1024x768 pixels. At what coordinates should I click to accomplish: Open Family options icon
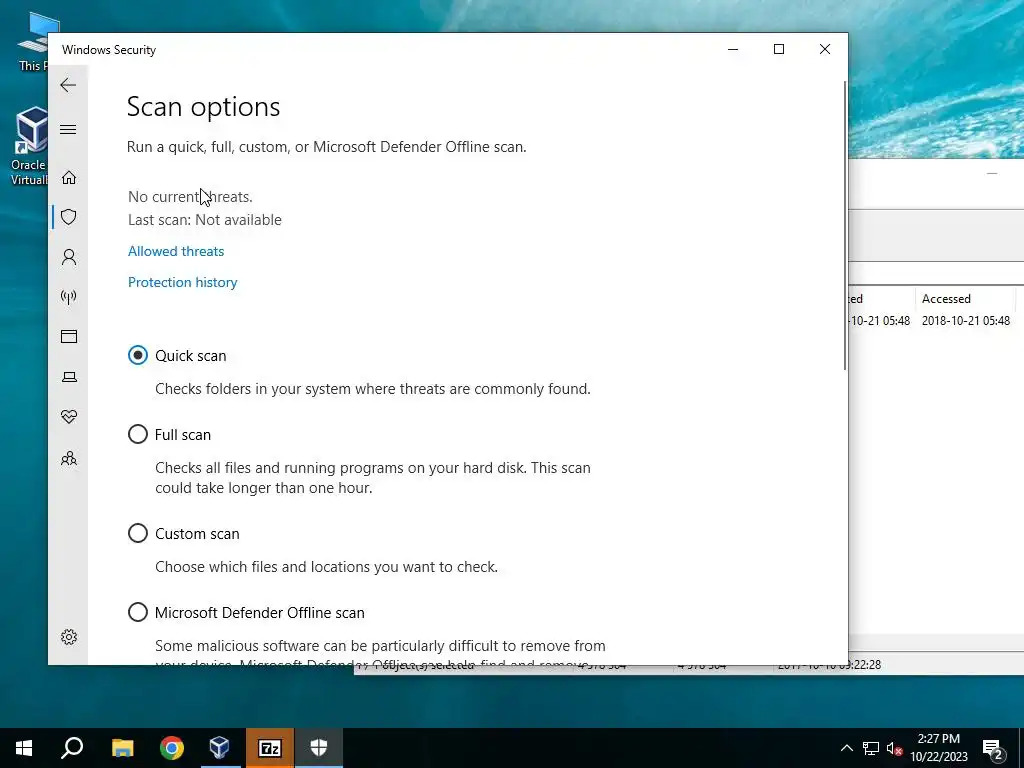69,458
